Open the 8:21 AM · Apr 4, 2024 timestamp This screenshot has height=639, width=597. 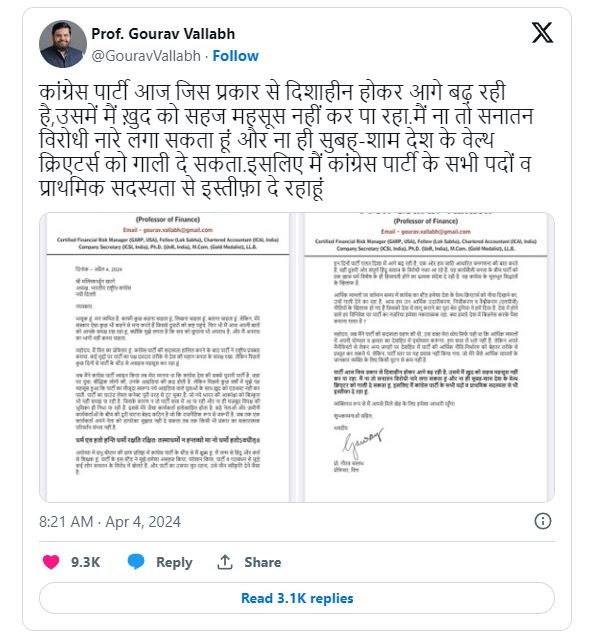110,522
